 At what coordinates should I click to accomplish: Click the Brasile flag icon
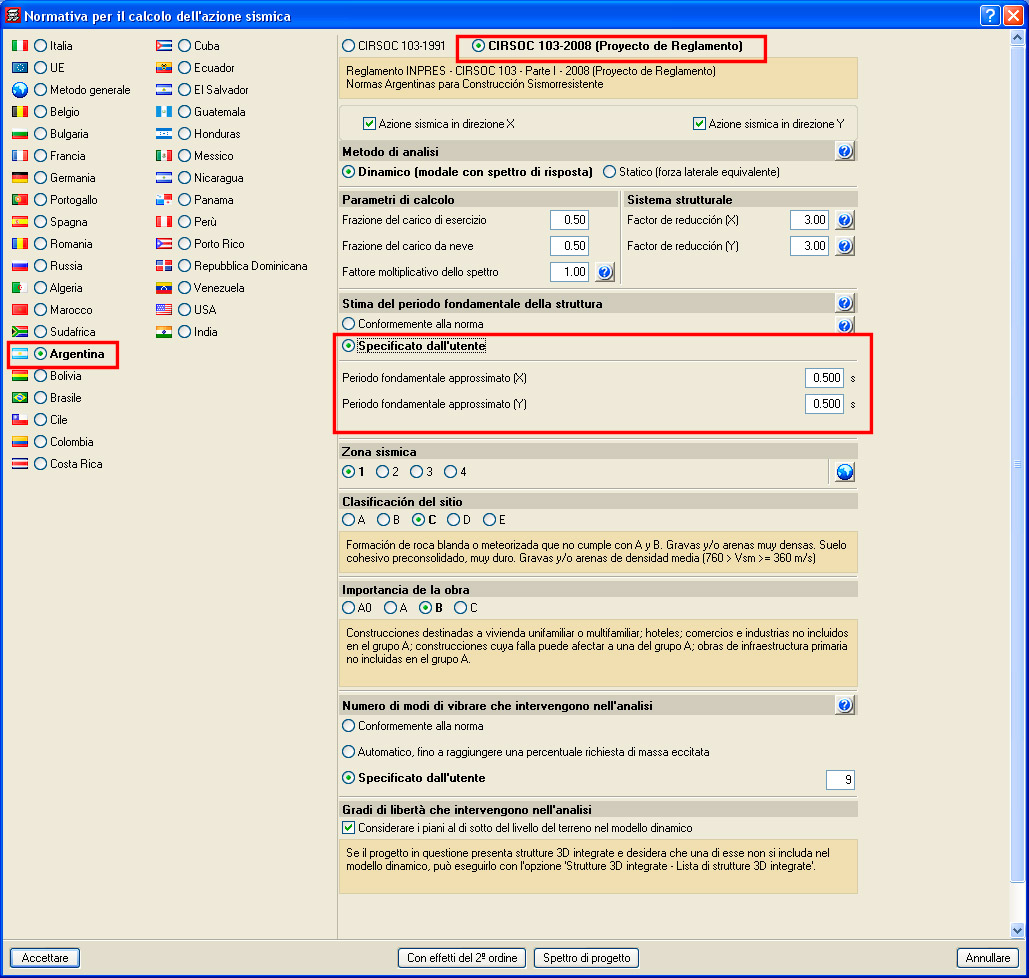pos(20,398)
